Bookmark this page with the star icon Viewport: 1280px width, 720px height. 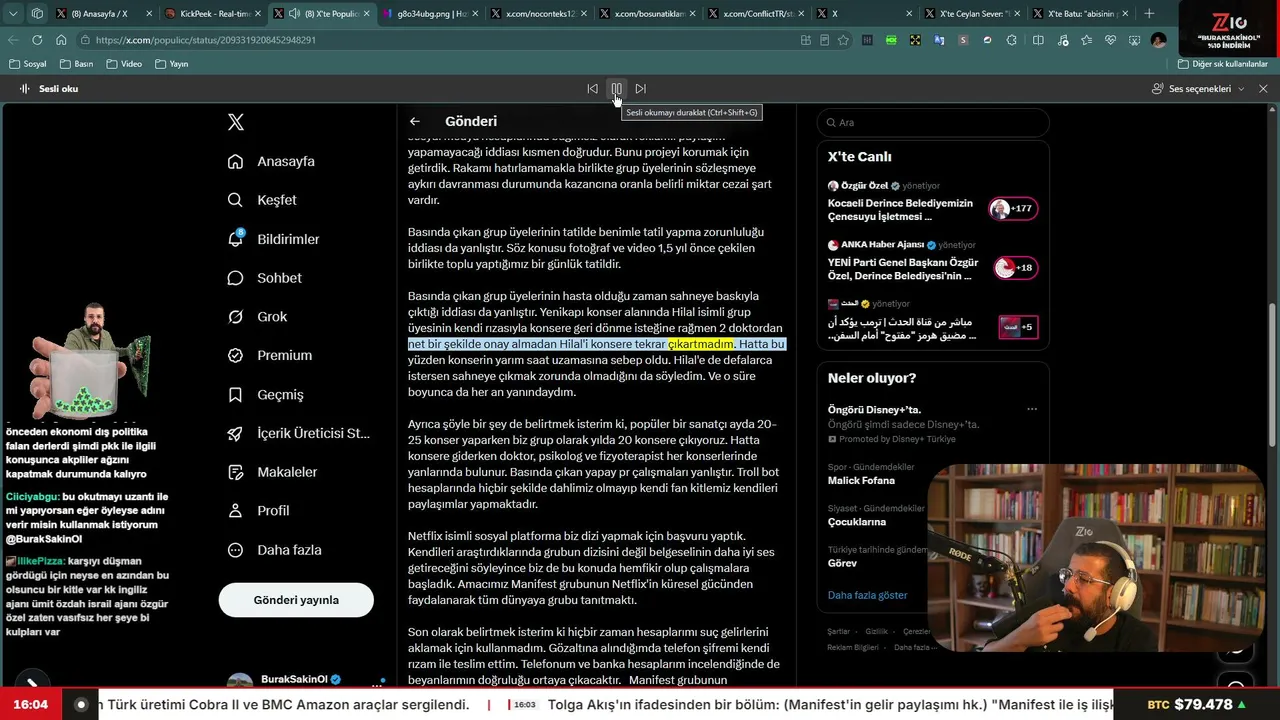pos(843,40)
